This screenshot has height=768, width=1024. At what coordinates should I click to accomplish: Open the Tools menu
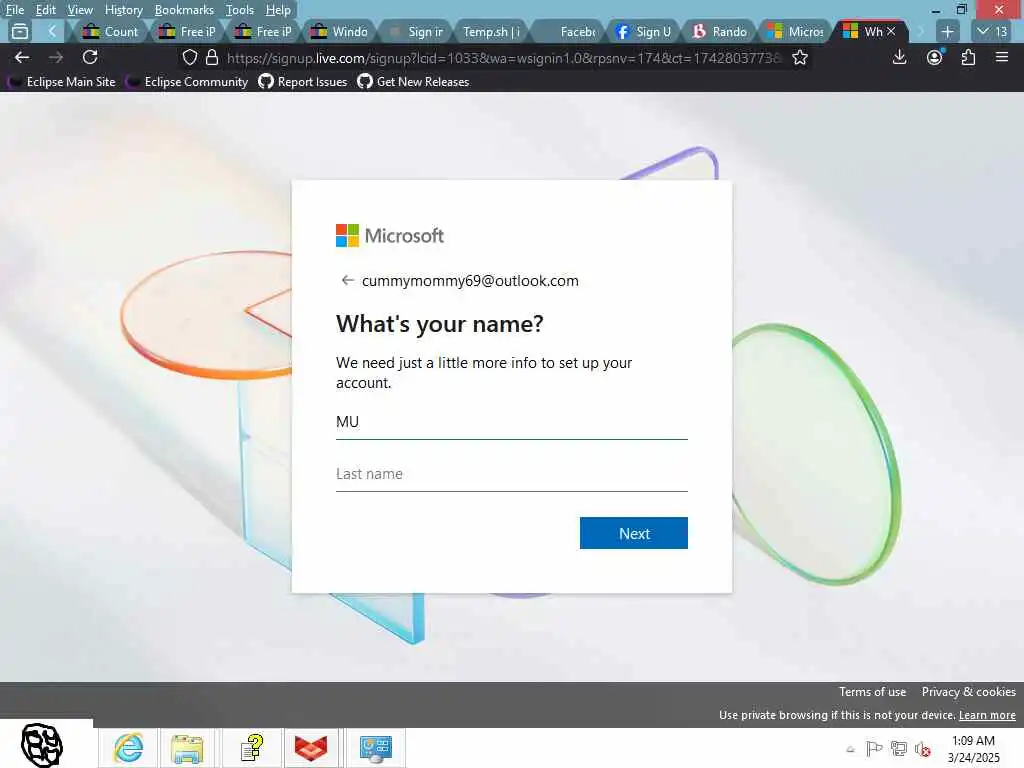pyautogui.click(x=240, y=10)
